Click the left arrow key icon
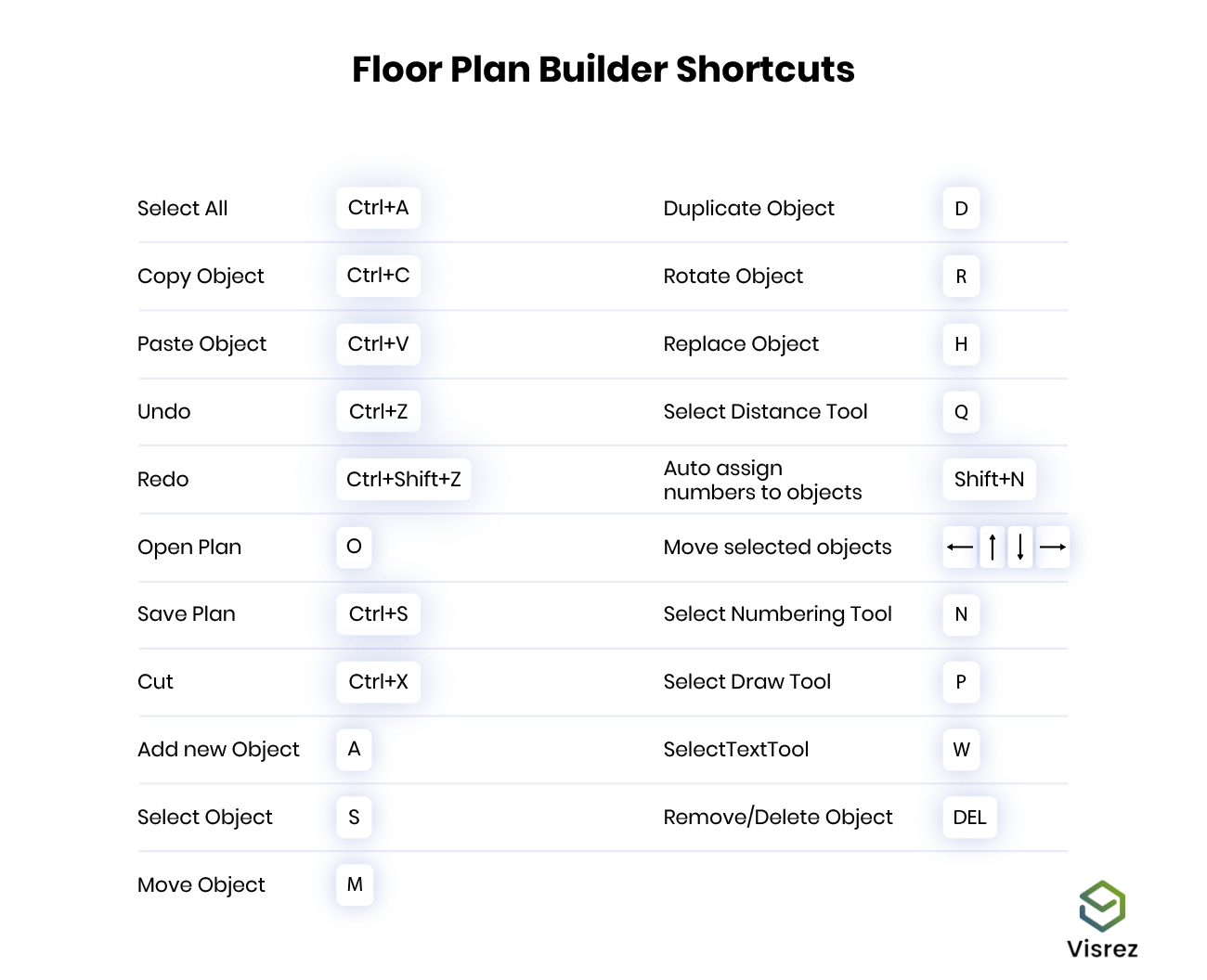Viewport: 1207px width, 980px height. (x=959, y=547)
